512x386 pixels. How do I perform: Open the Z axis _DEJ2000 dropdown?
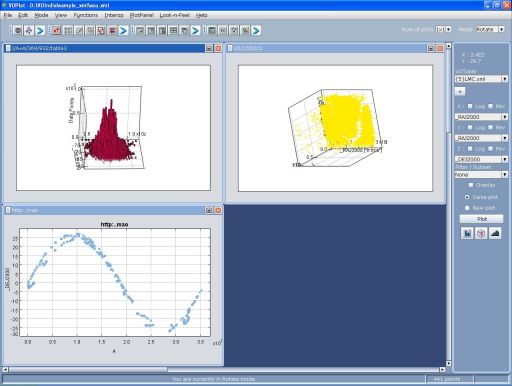(481, 159)
